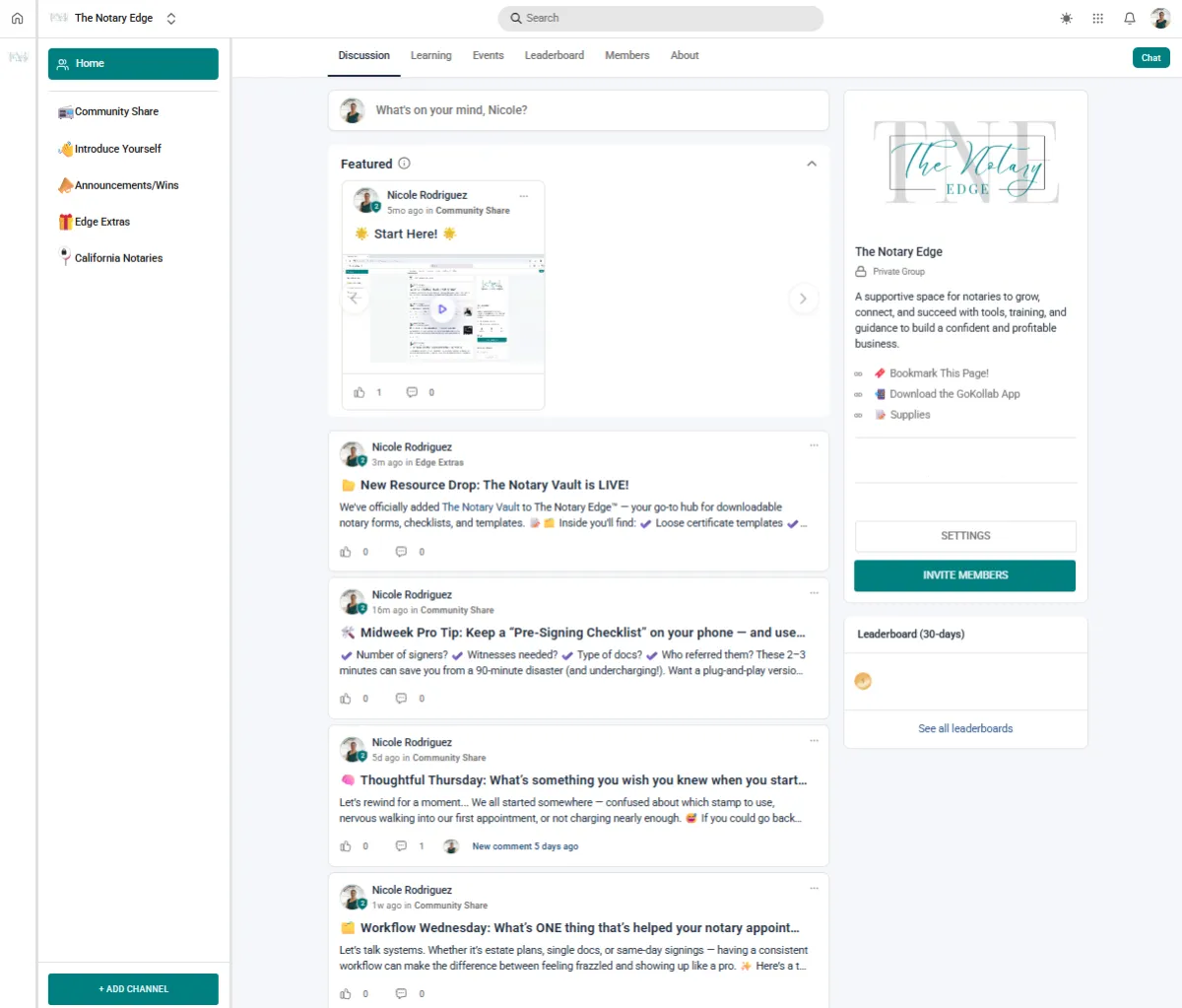Click the home icon in top-left corner

[x=17, y=18]
